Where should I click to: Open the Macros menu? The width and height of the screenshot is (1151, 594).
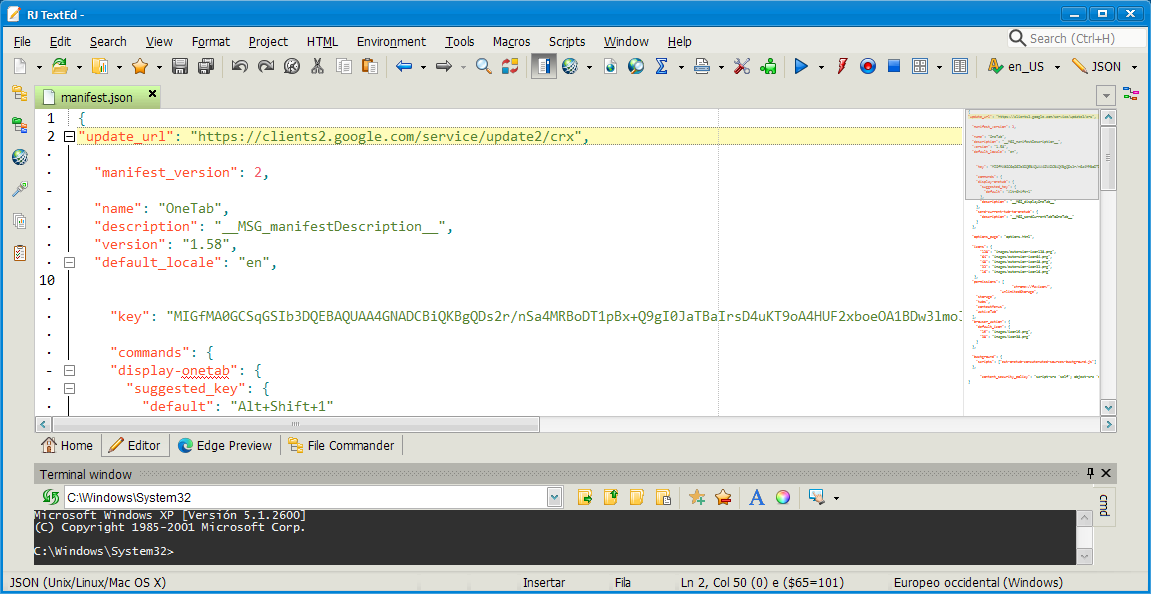point(512,42)
